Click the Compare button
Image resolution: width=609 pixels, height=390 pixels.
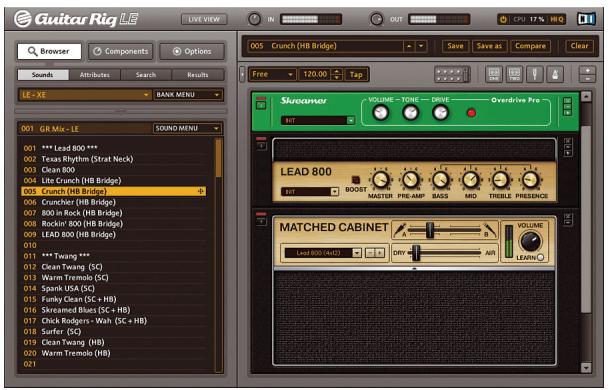tap(530, 46)
